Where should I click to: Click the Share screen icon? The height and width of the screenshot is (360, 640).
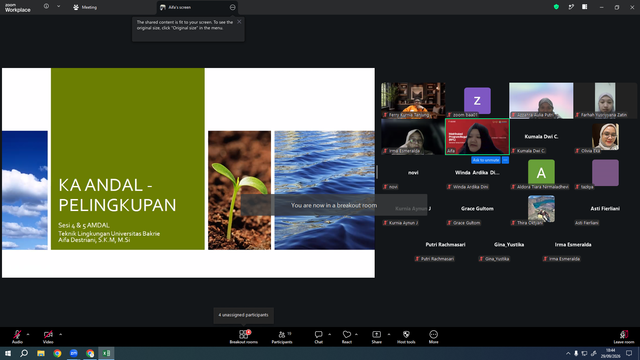pos(376,336)
